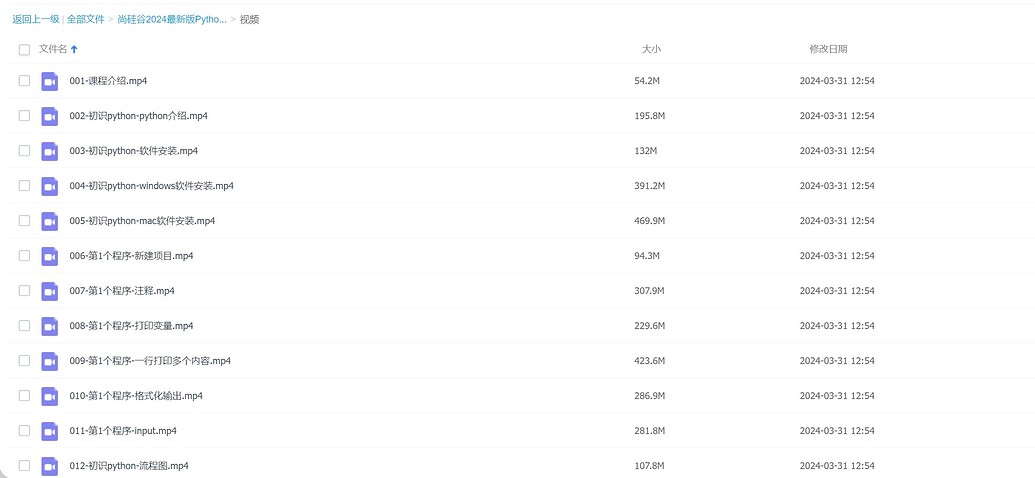Image resolution: width=1035 pixels, height=478 pixels.
Task: Sort files by the 修改日期 column header
Action: (828, 49)
